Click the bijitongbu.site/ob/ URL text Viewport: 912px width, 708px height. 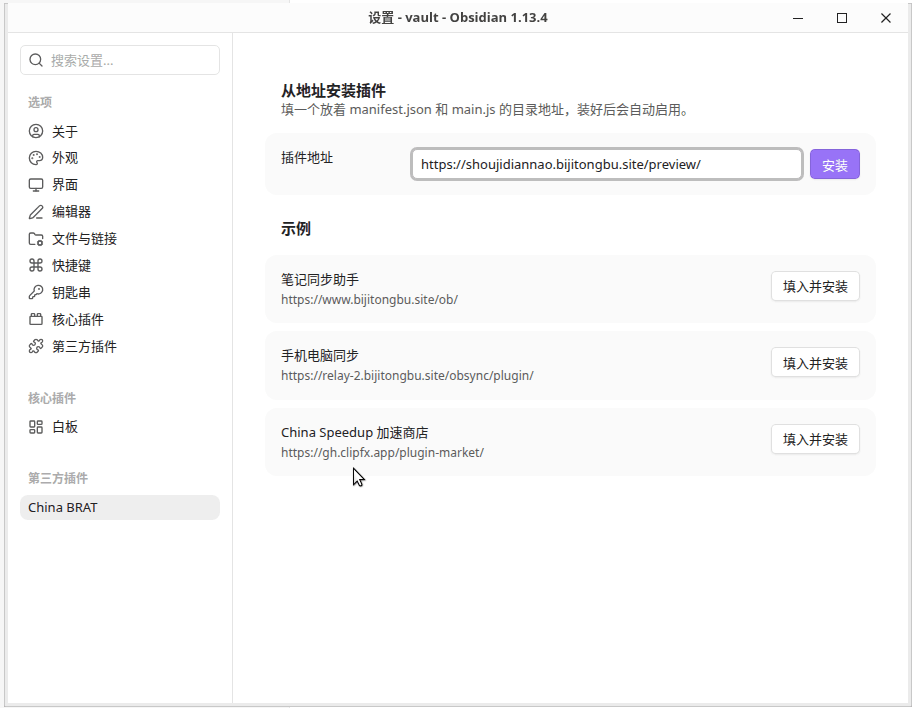tap(369, 300)
